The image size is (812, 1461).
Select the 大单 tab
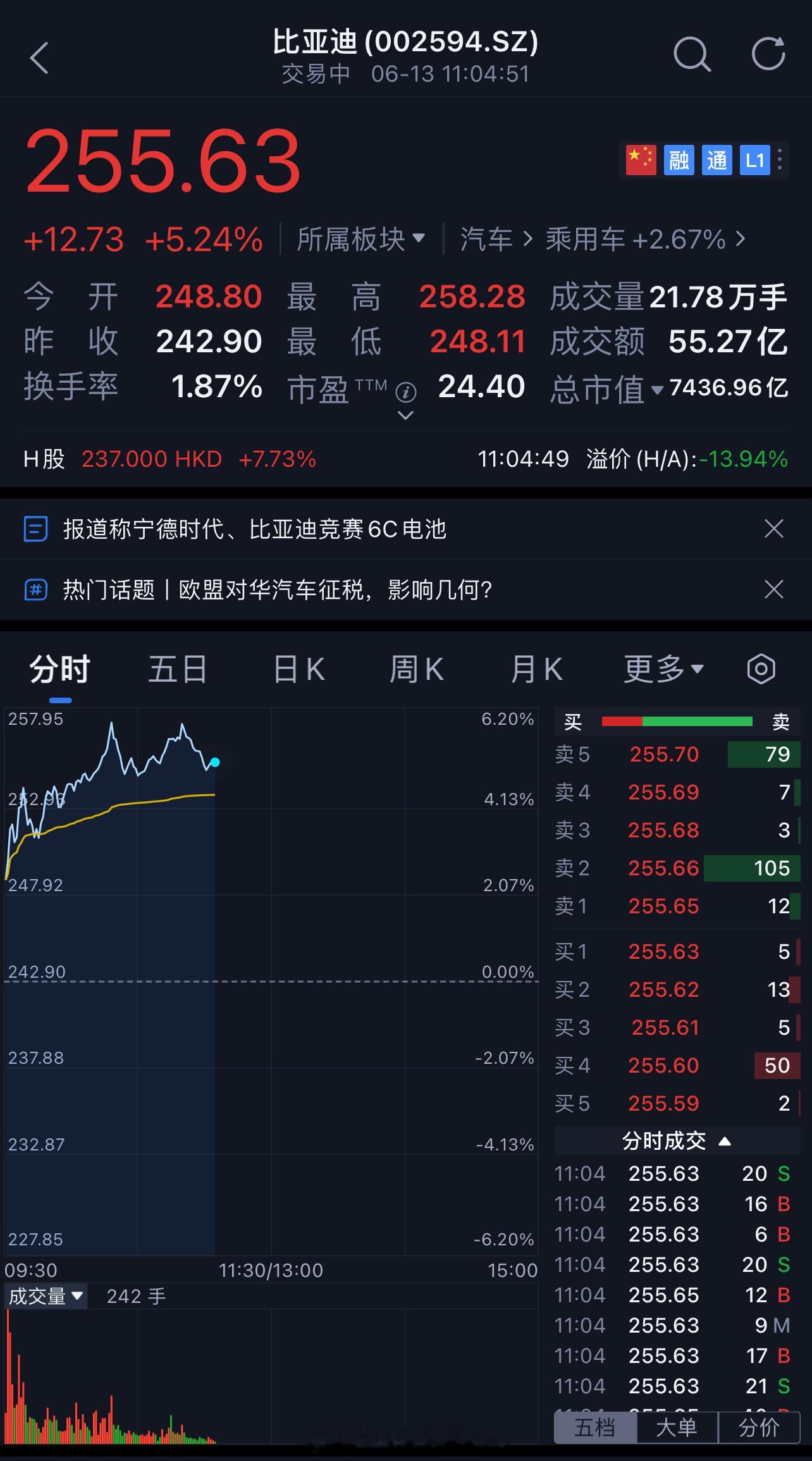(x=677, y=1427)
